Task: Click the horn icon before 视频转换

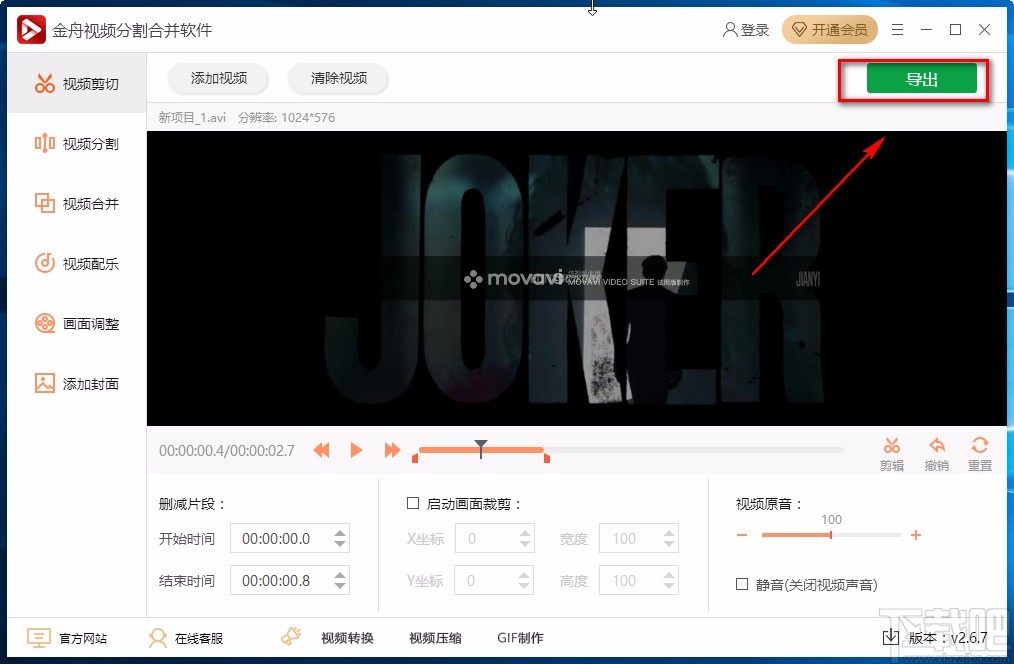Action: [x=291, y=636]
